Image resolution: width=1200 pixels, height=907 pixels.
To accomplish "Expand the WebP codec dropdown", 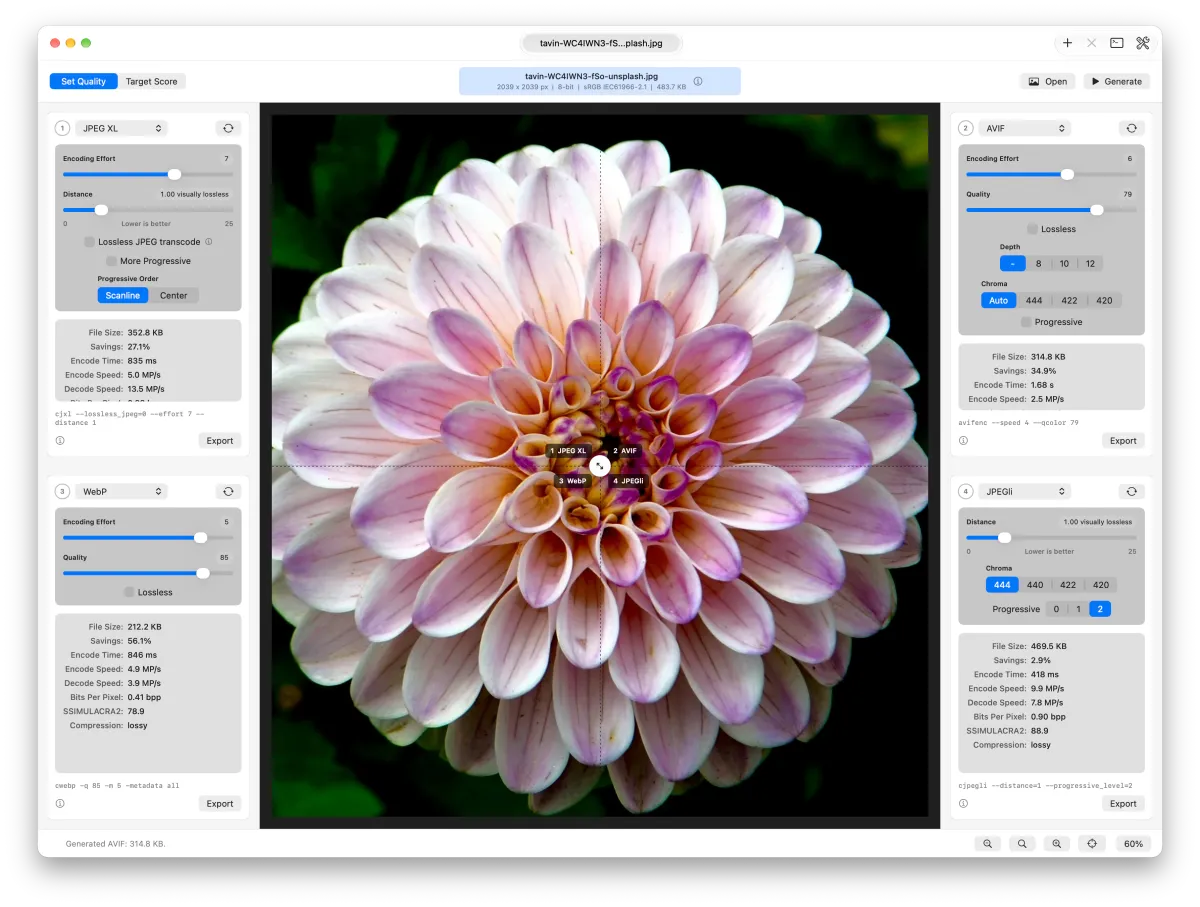I will coord(121,491).
